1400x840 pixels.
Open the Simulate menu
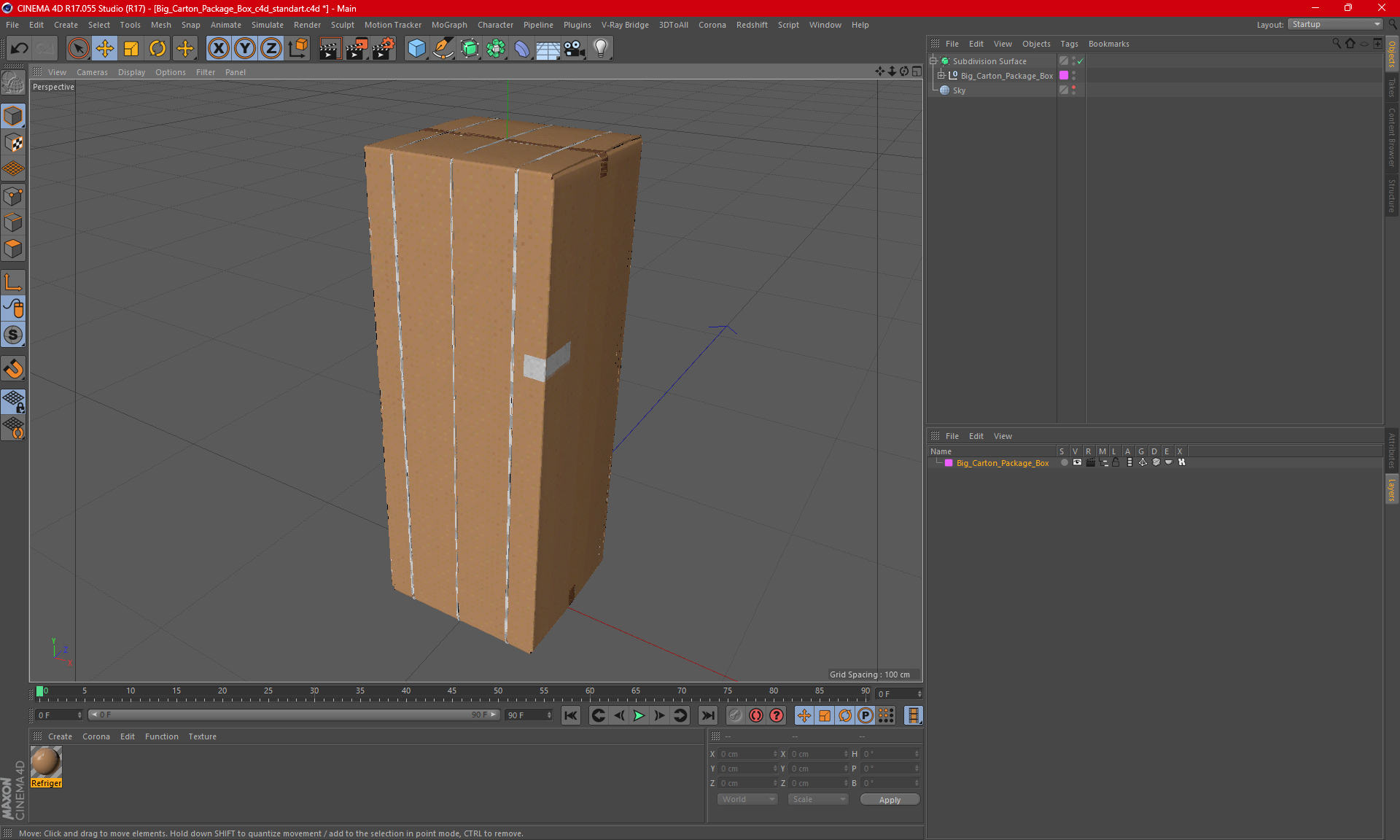(268, 25)
